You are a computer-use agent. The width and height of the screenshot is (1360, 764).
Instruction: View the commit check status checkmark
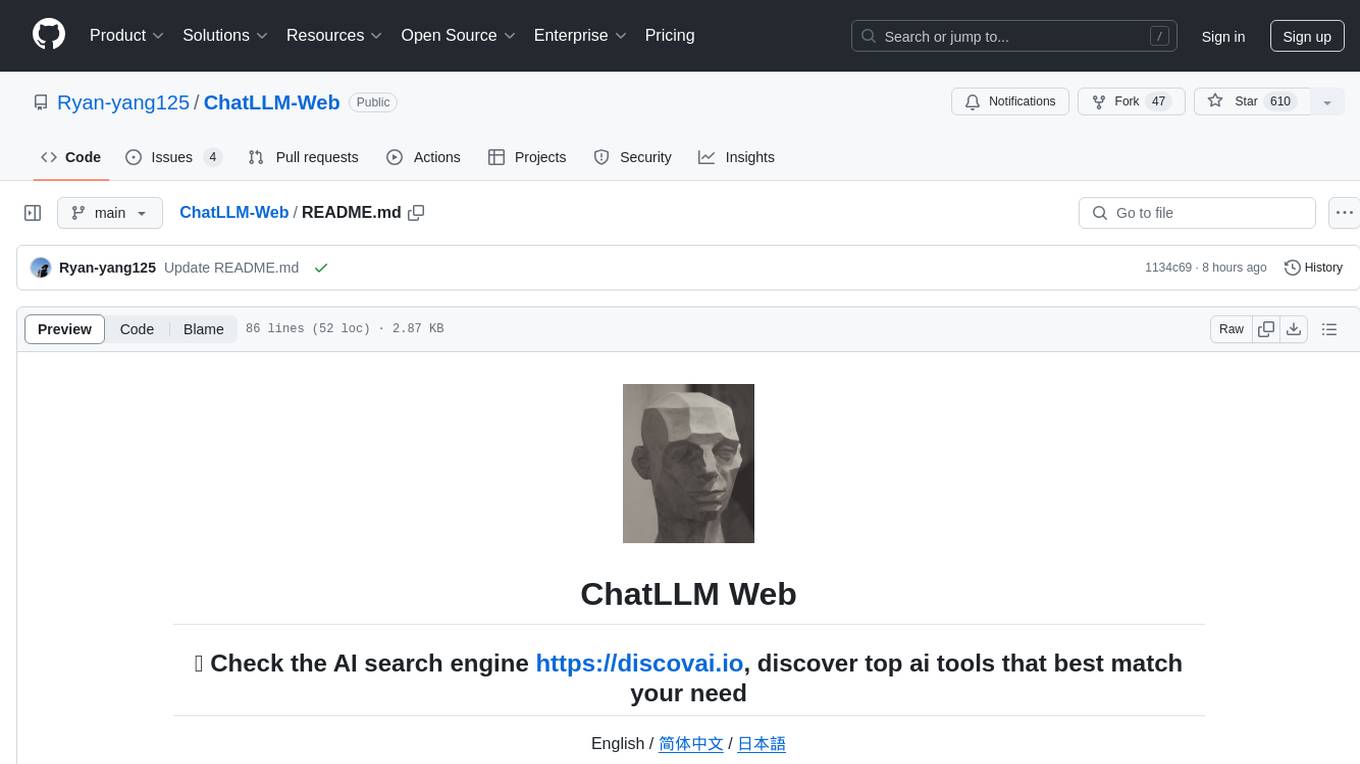coord(321,268)
